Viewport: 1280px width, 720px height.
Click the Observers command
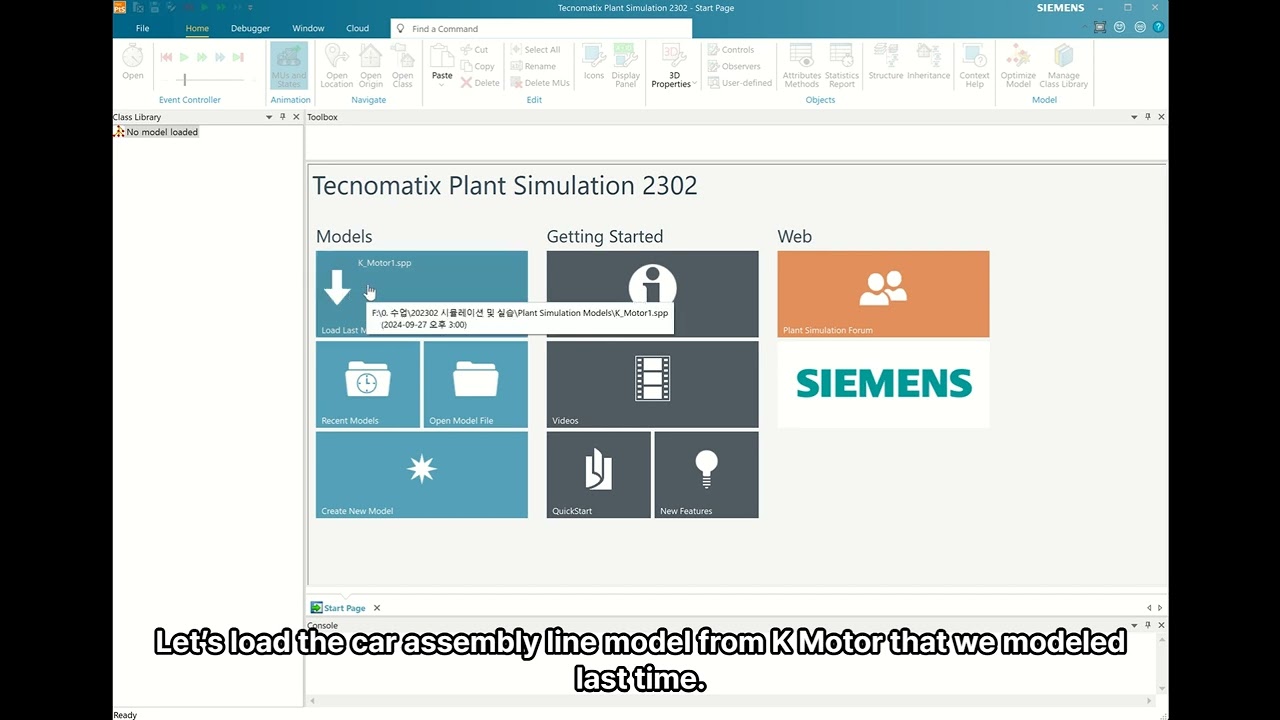[x=734, y=66]
